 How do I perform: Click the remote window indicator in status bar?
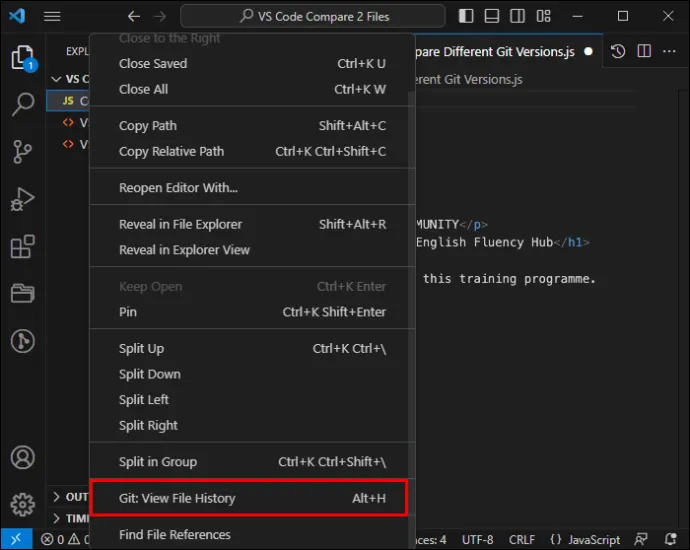coord(16,539)
